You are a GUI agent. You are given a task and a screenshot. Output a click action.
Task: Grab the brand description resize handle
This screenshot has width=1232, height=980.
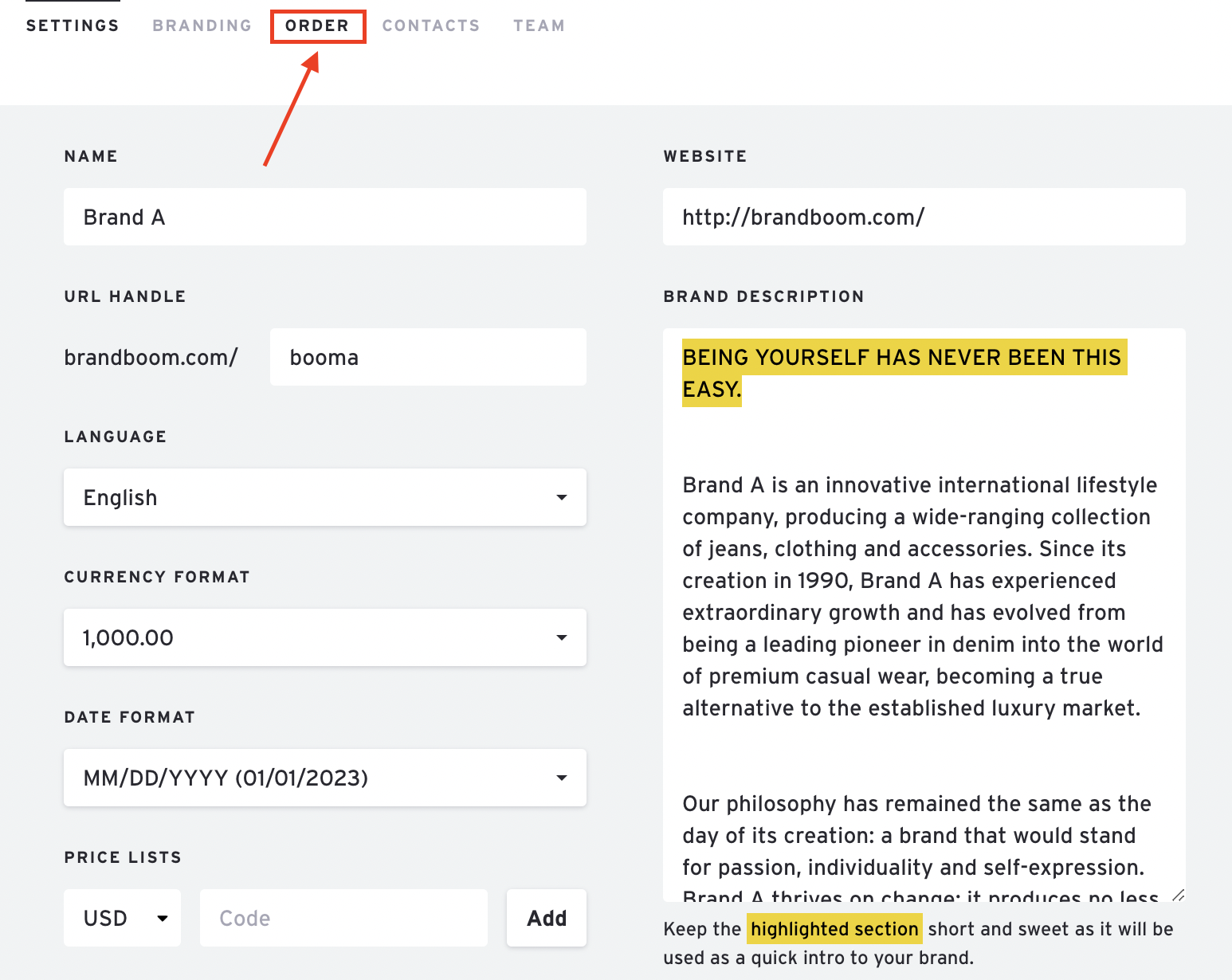click(x=1178, y=895)
